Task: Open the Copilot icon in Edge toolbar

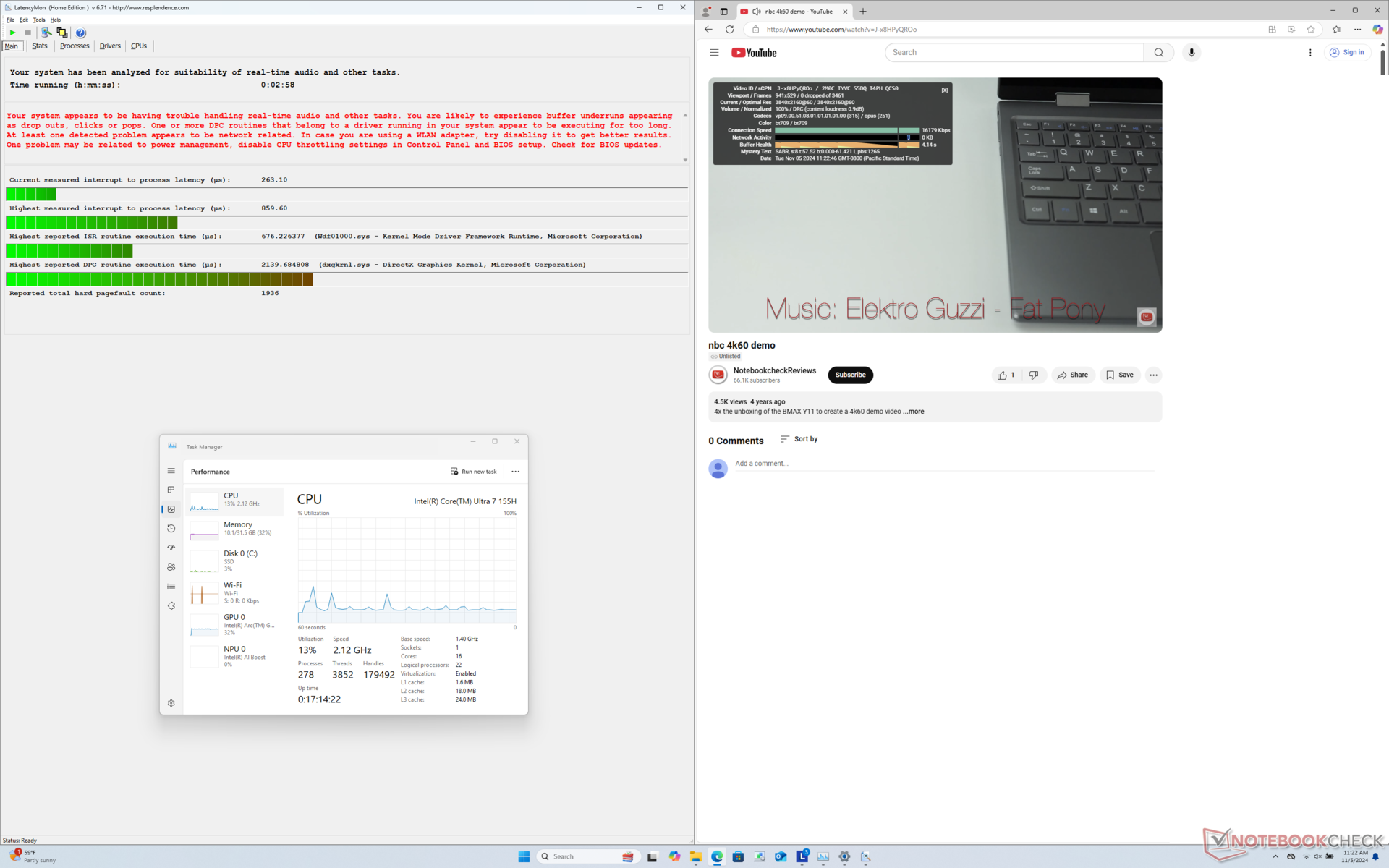Action: (1377, 30)
